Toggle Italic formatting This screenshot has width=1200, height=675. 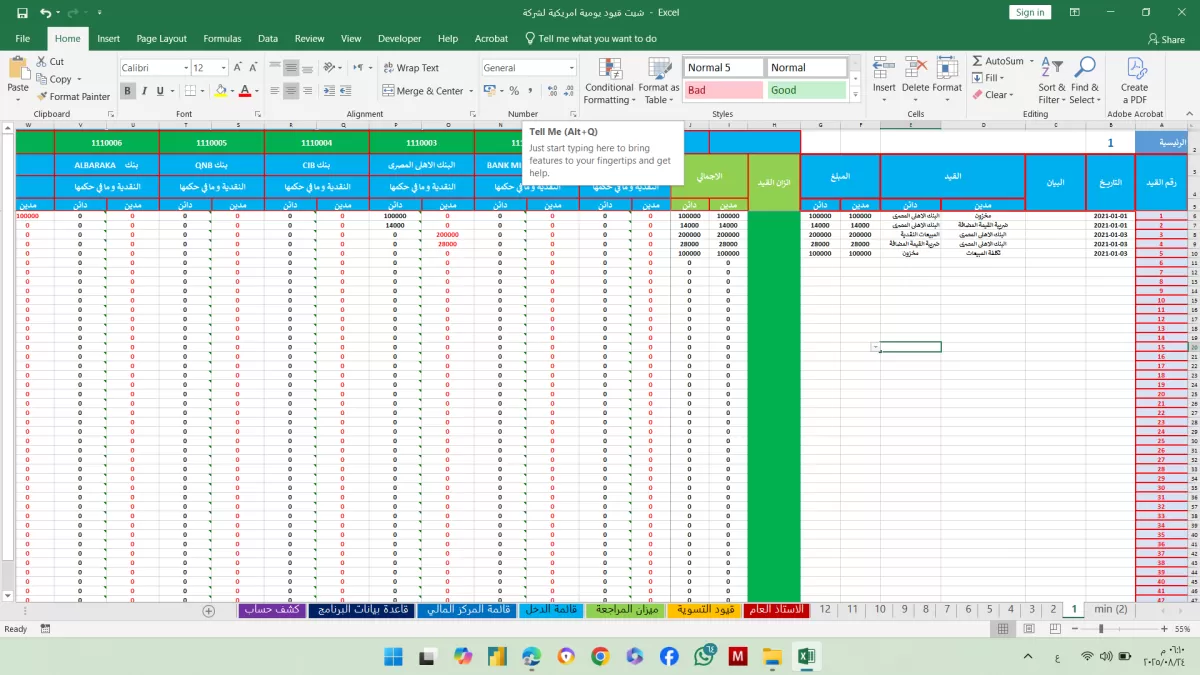[x=144, y=91]
